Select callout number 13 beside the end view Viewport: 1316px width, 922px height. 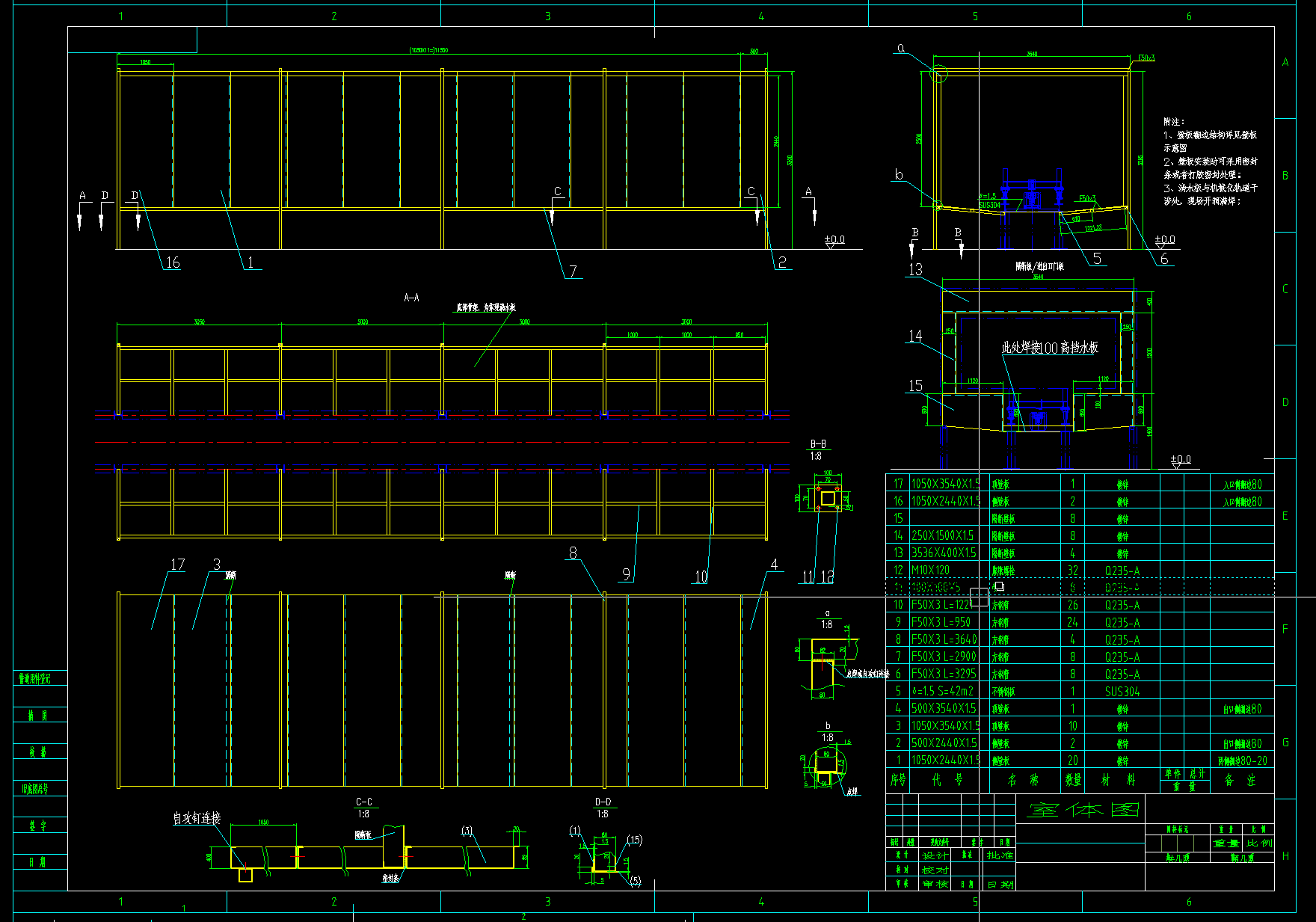tap(915, 270)
